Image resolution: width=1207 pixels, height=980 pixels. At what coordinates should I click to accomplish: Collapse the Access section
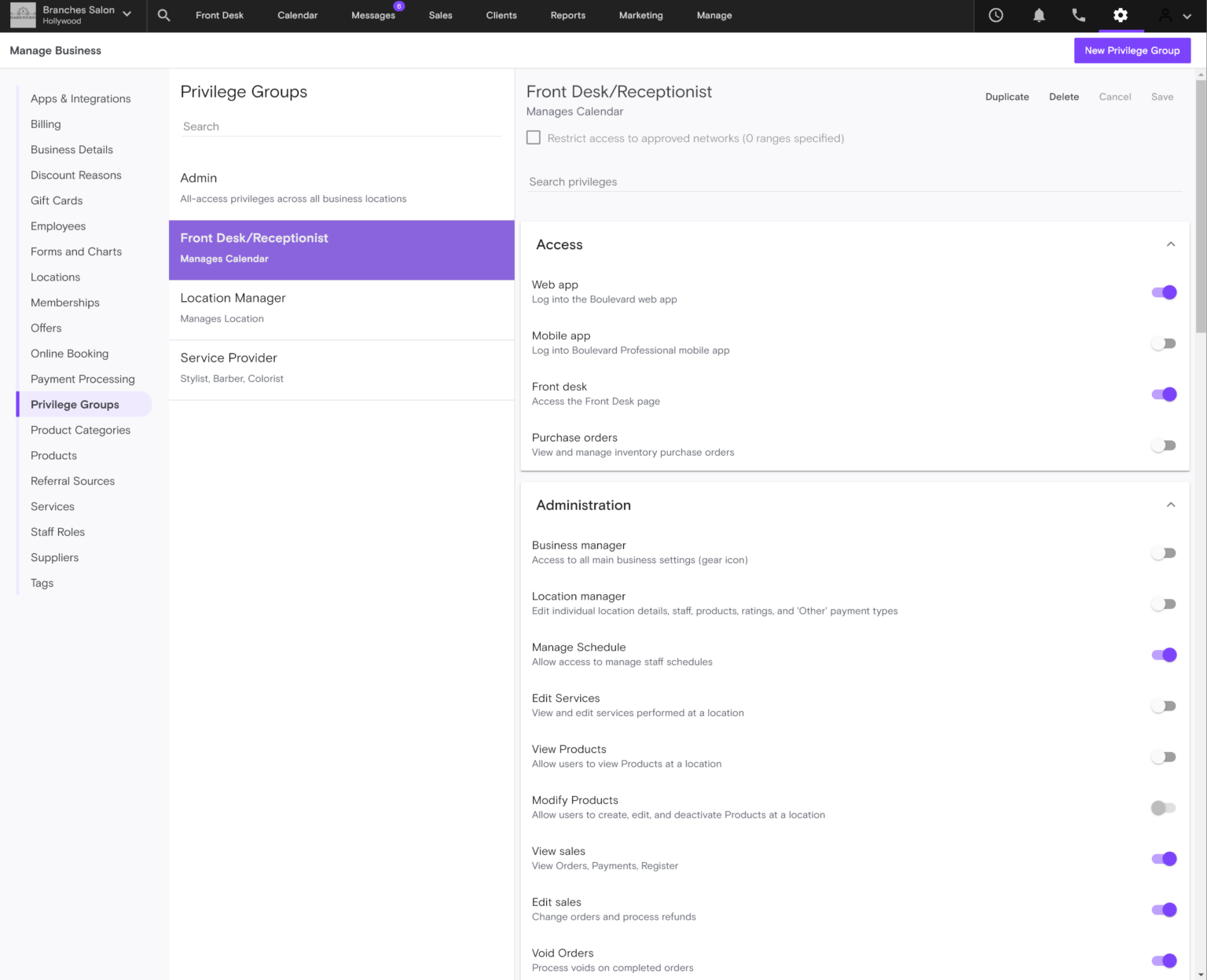(1171, 244)
